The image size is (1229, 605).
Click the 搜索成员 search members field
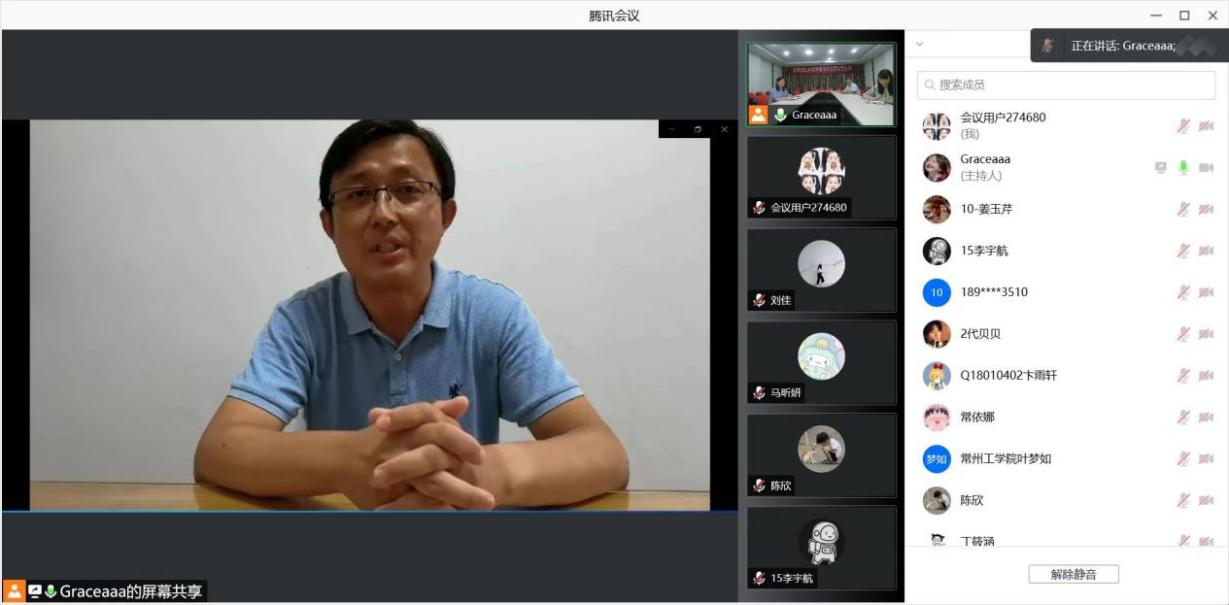pyautogui.click(x=1066, y=85)
